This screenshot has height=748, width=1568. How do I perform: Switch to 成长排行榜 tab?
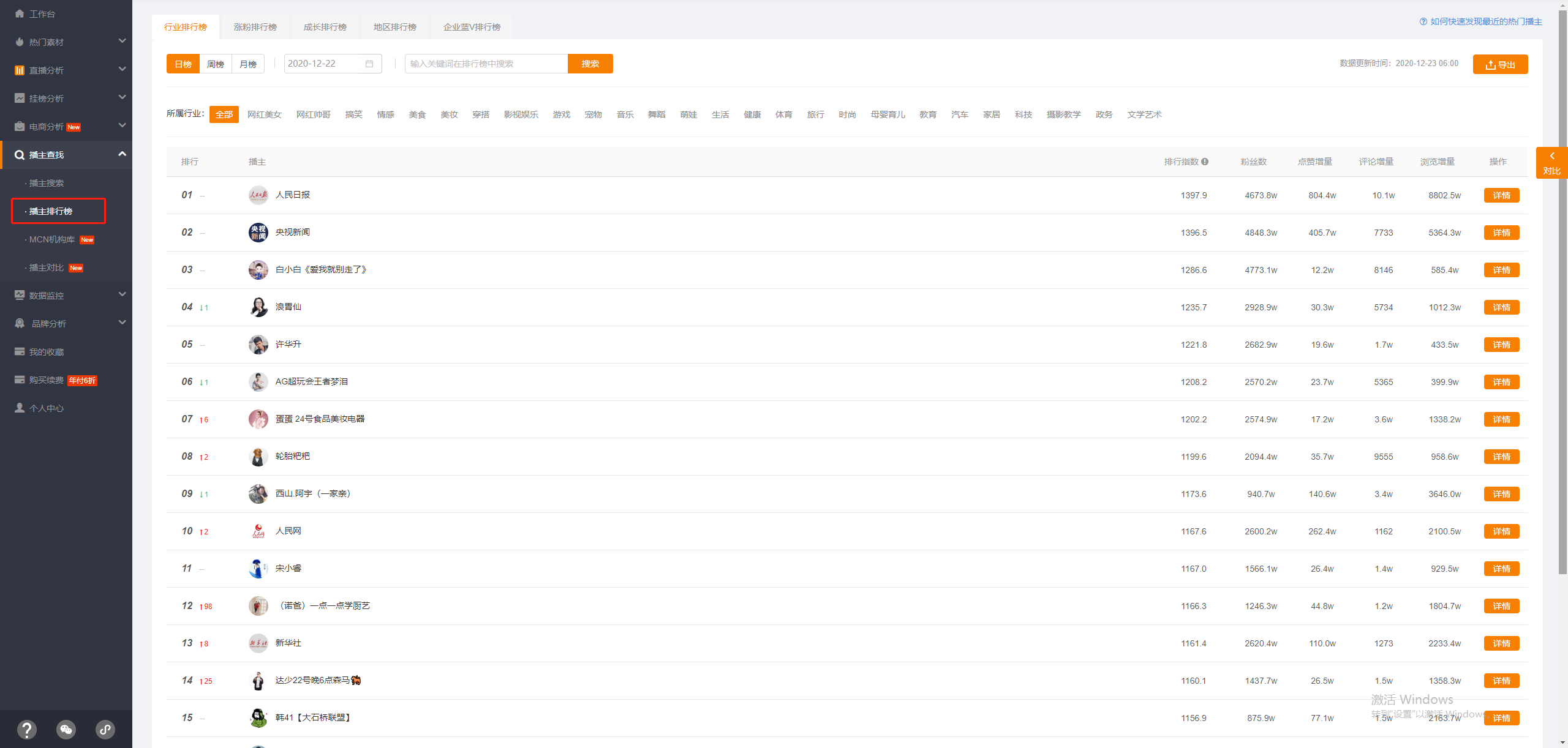pos(325,27)
